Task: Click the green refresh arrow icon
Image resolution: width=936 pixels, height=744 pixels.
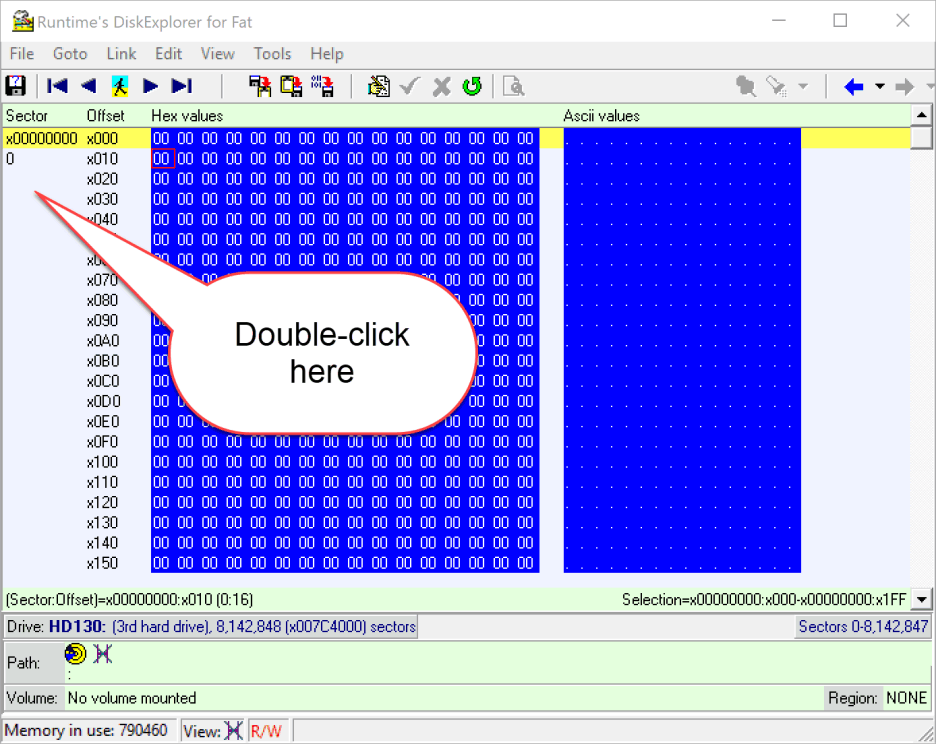Action: (472, 86)
